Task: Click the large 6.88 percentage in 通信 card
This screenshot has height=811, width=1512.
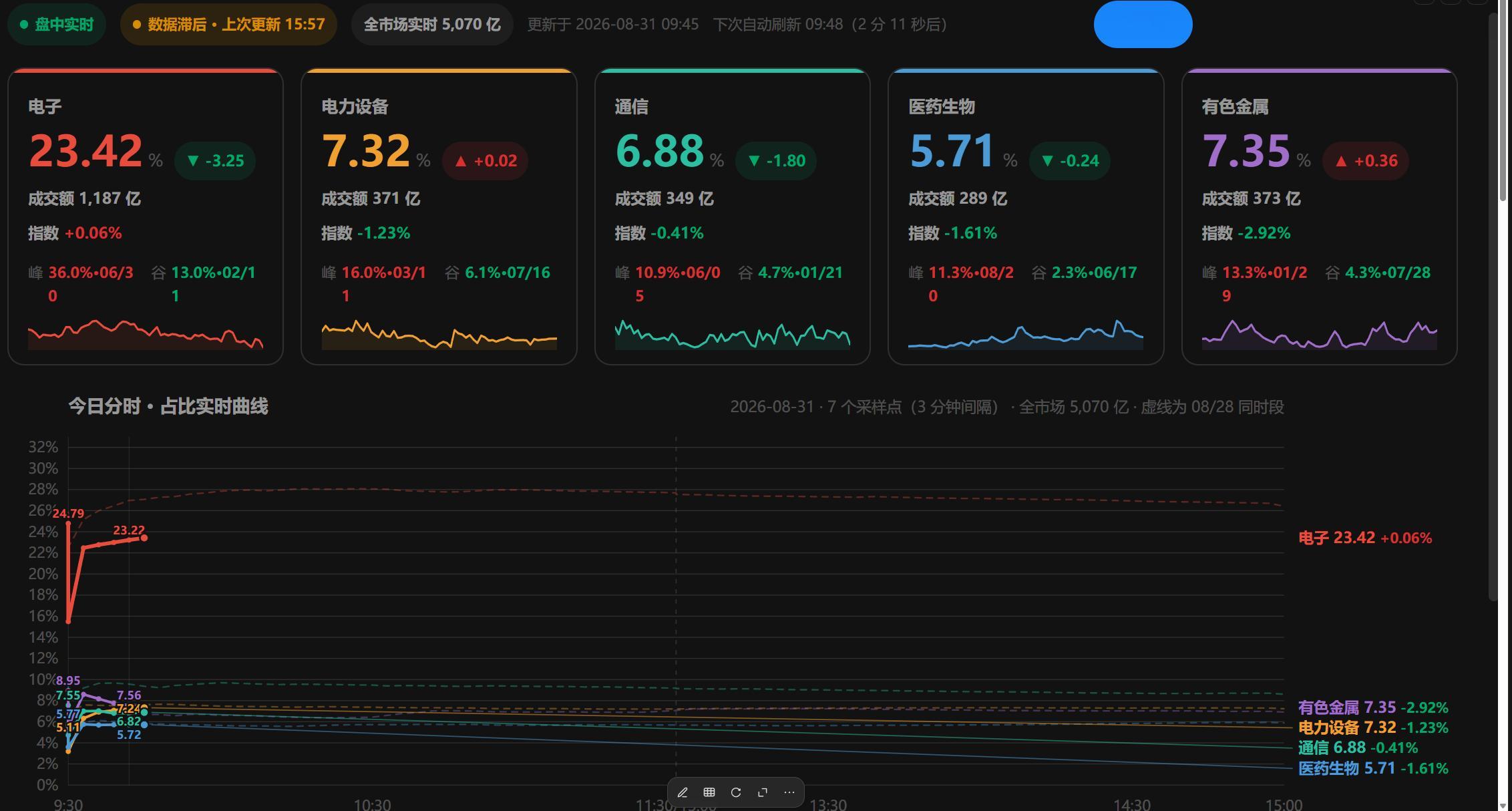Action: pyautogui.click(x=660, y=150)
